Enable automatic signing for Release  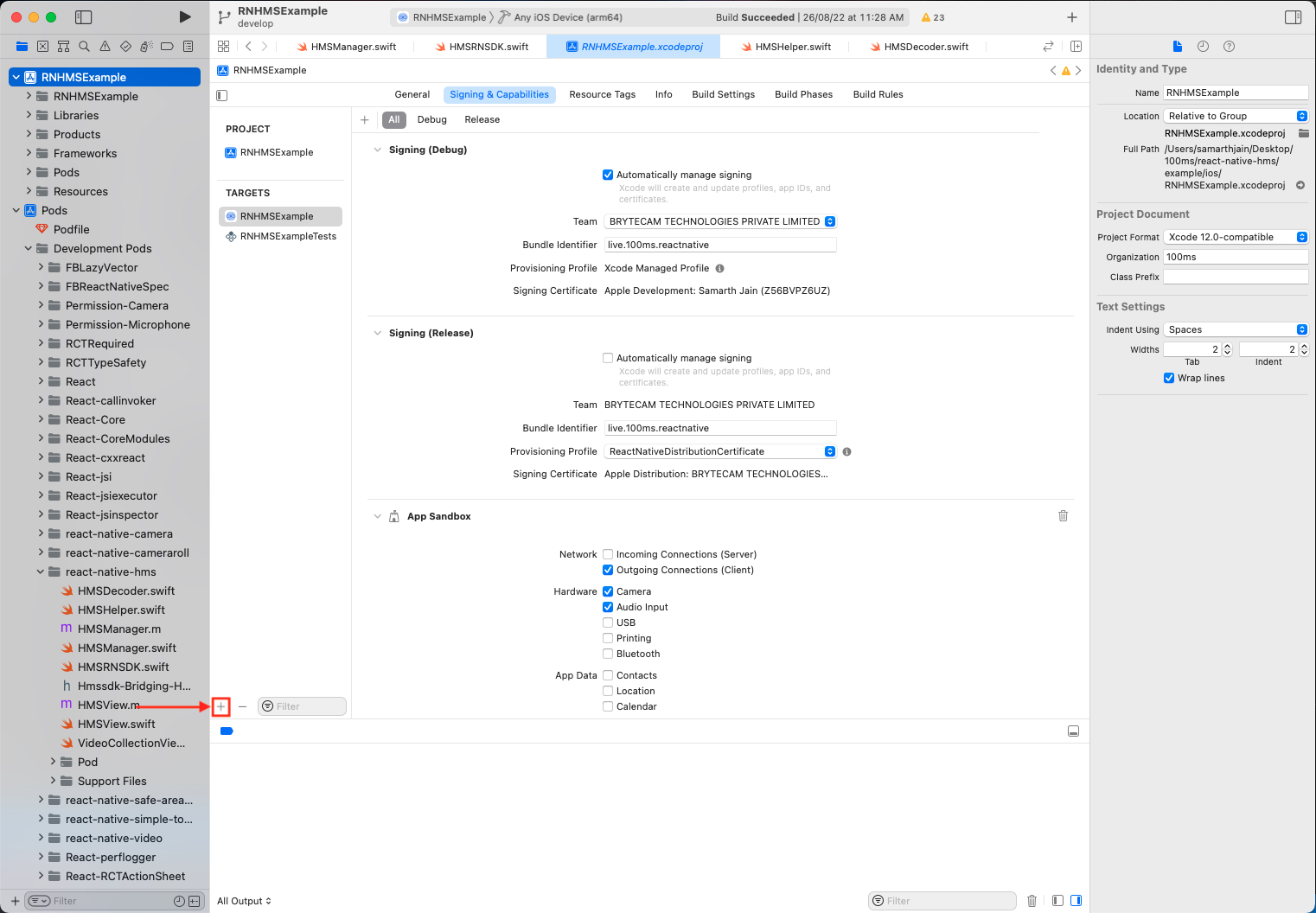(x=608, y=358)
